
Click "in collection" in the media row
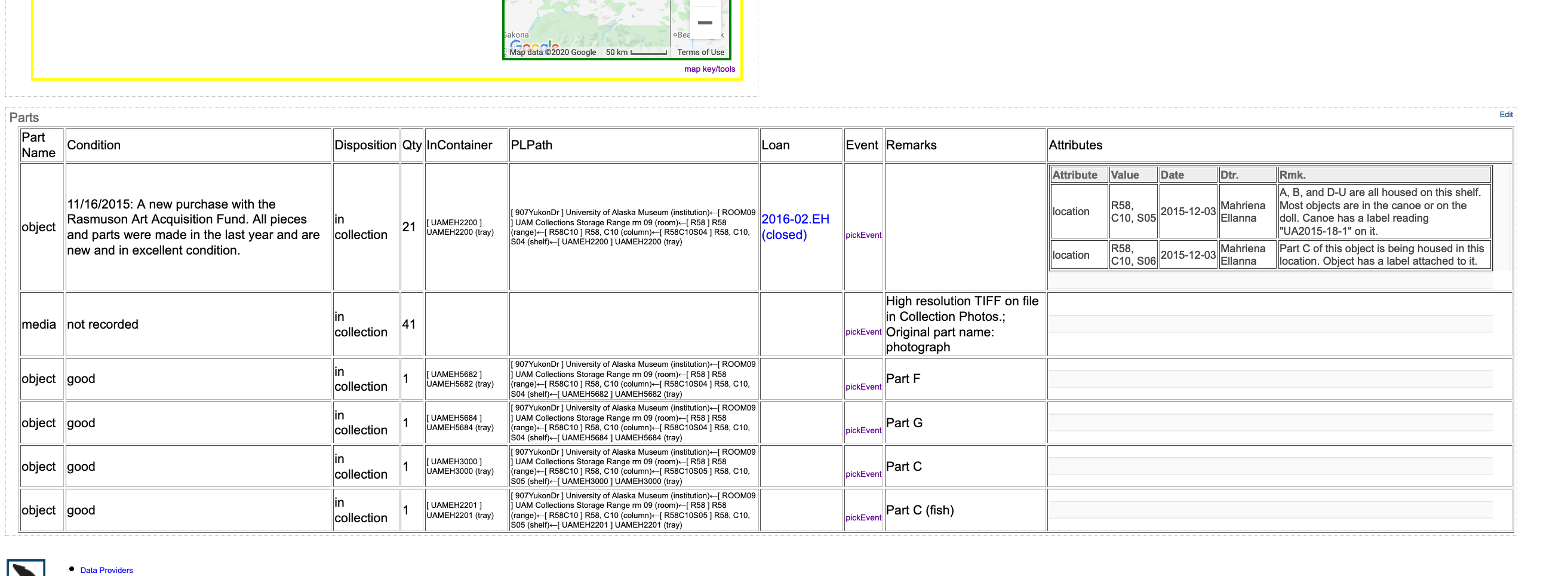361,324
